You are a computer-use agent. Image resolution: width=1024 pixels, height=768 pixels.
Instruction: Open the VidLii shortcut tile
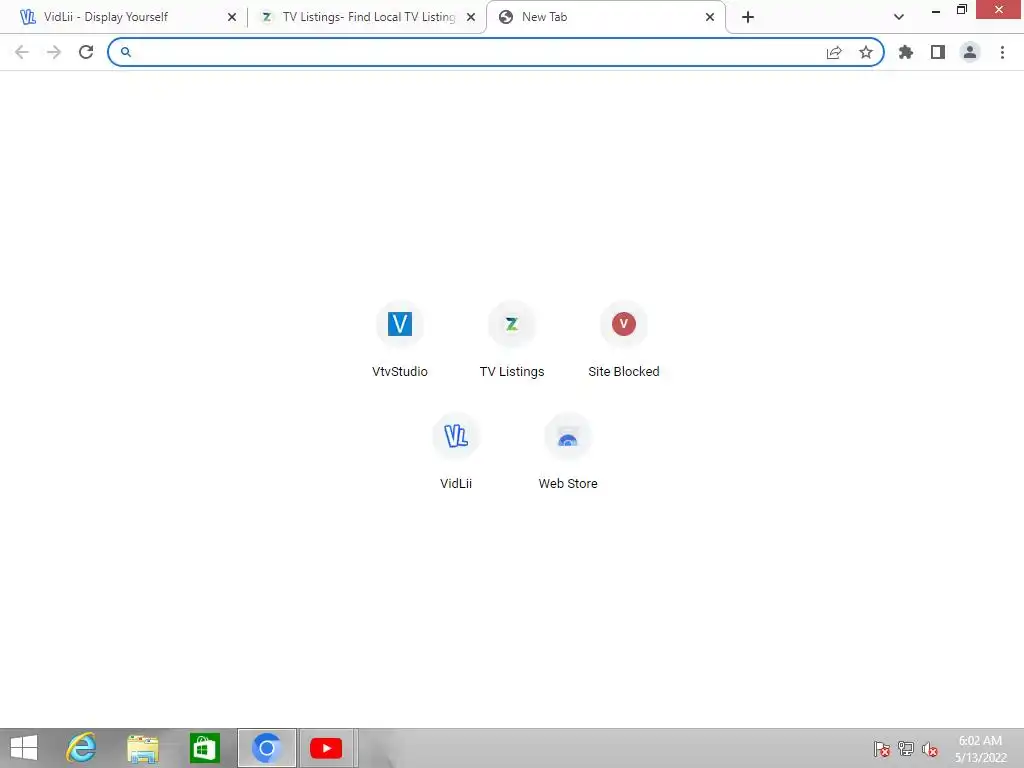tap(456, 436)
